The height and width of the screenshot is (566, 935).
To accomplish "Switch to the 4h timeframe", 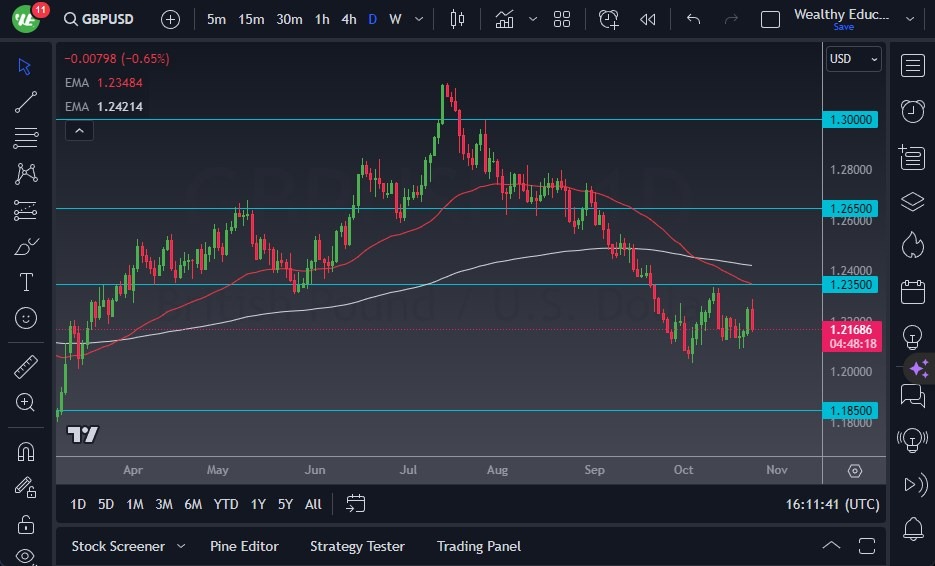I will point(348,19).
